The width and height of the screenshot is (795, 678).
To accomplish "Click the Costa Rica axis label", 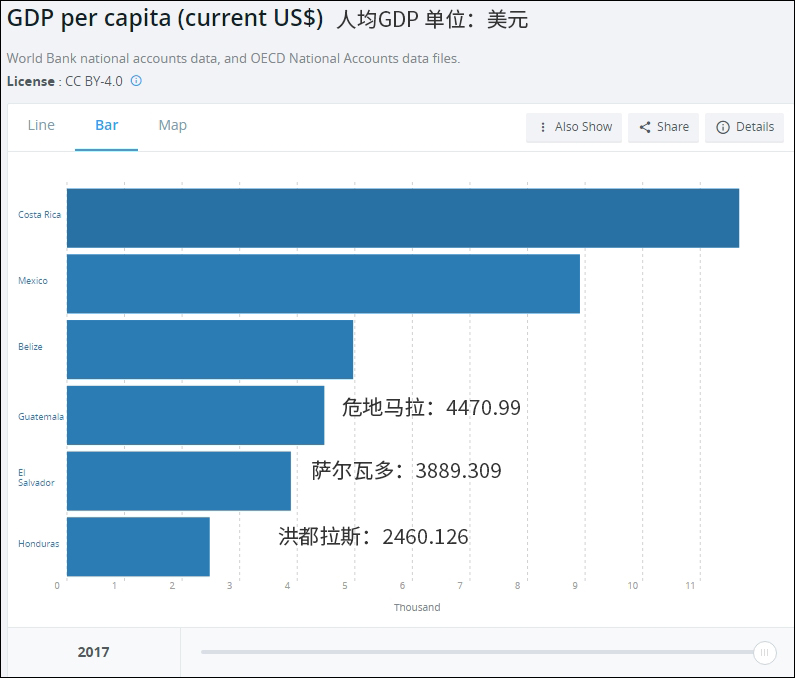I will [x=40, y=215].
